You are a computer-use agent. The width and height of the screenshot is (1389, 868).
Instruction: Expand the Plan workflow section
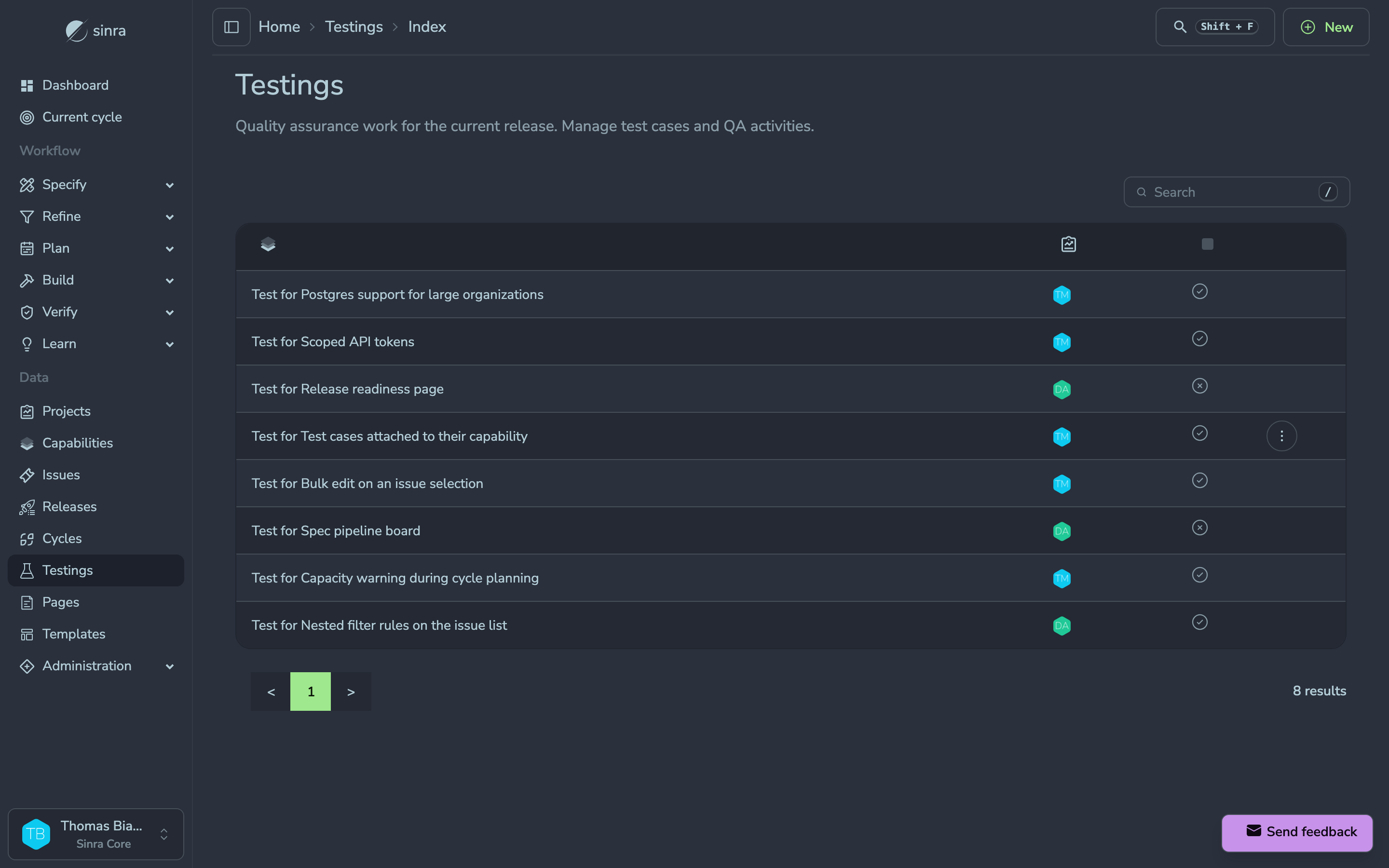pos(96,248)
